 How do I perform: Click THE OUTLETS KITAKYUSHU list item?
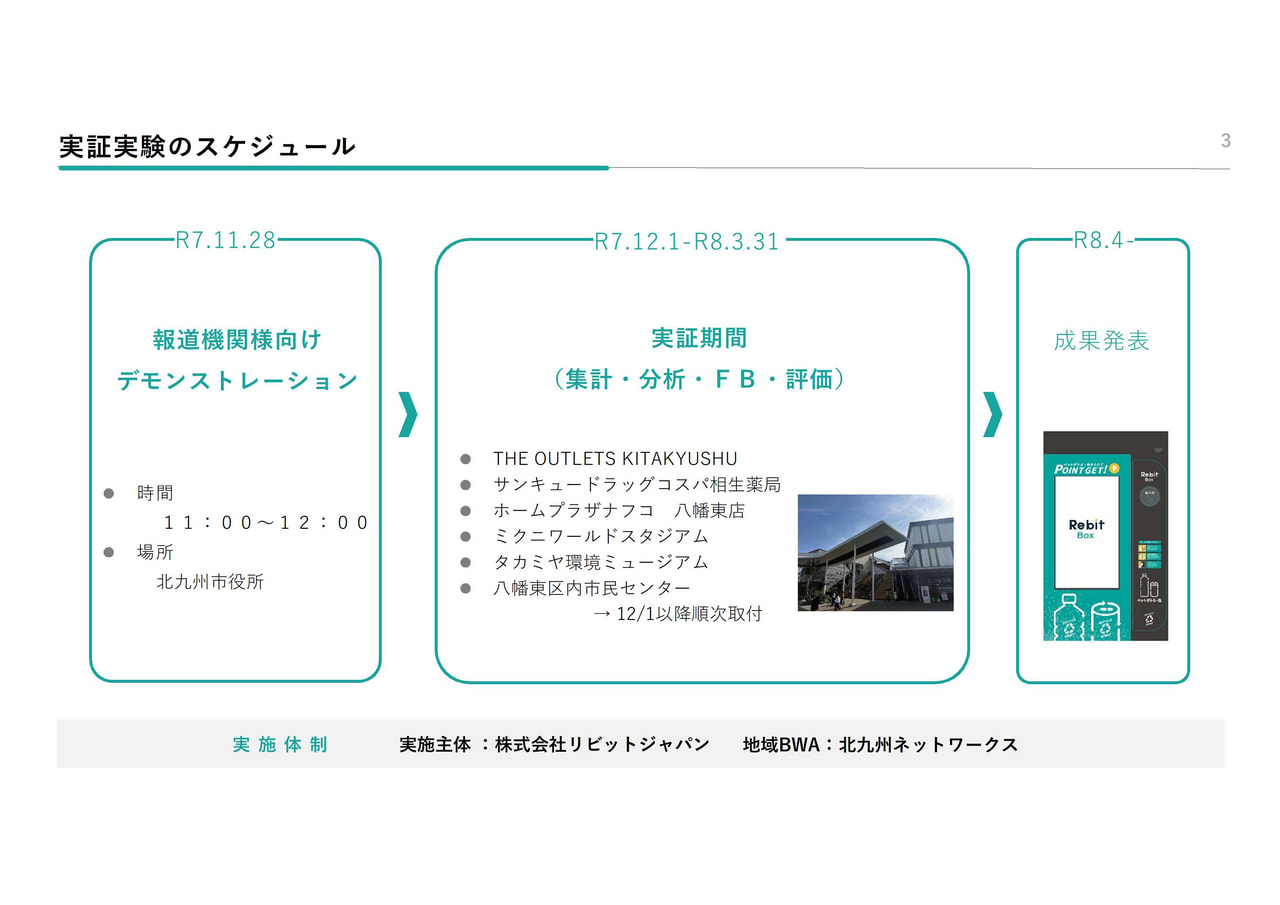tap(614, 459)
